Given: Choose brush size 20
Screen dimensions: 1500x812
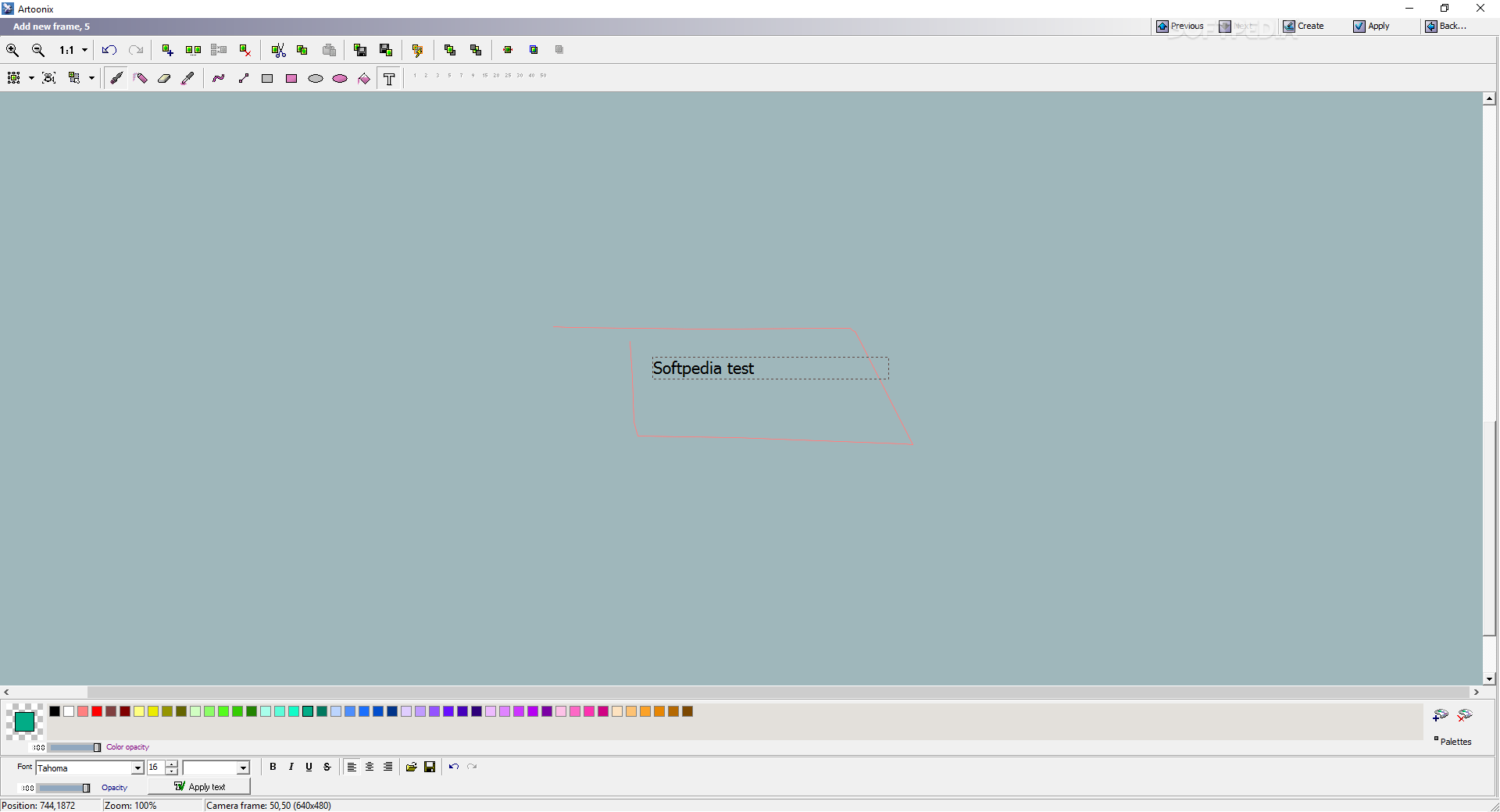Looking at the screenshot, I should pyautogui.click(x=496, y=76).
